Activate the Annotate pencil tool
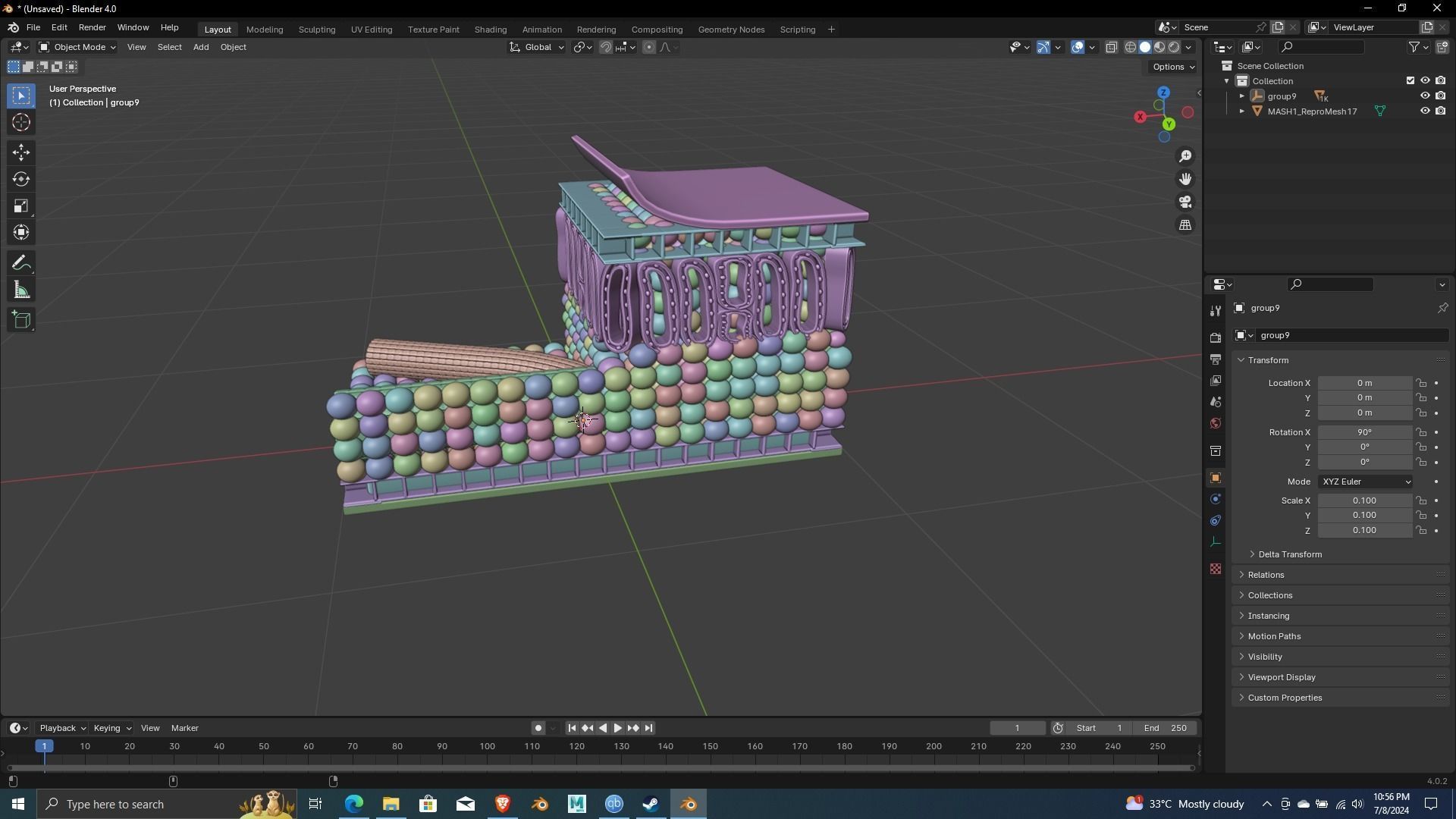 point(21,263)
